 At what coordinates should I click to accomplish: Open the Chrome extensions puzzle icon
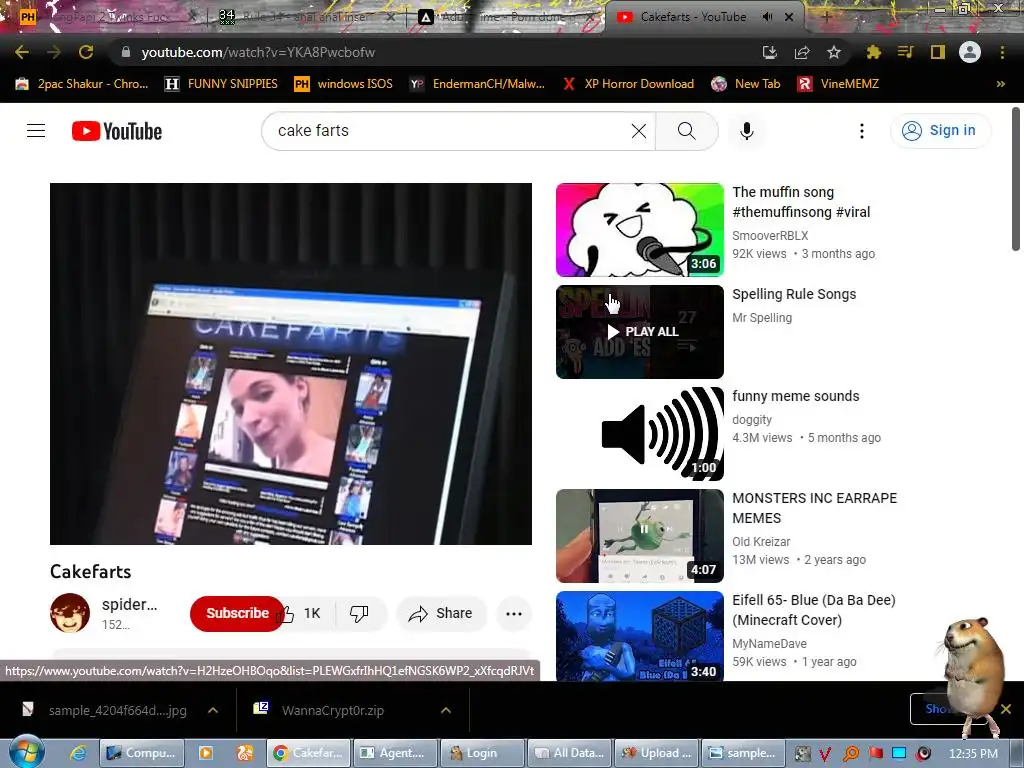coord(873,52)
